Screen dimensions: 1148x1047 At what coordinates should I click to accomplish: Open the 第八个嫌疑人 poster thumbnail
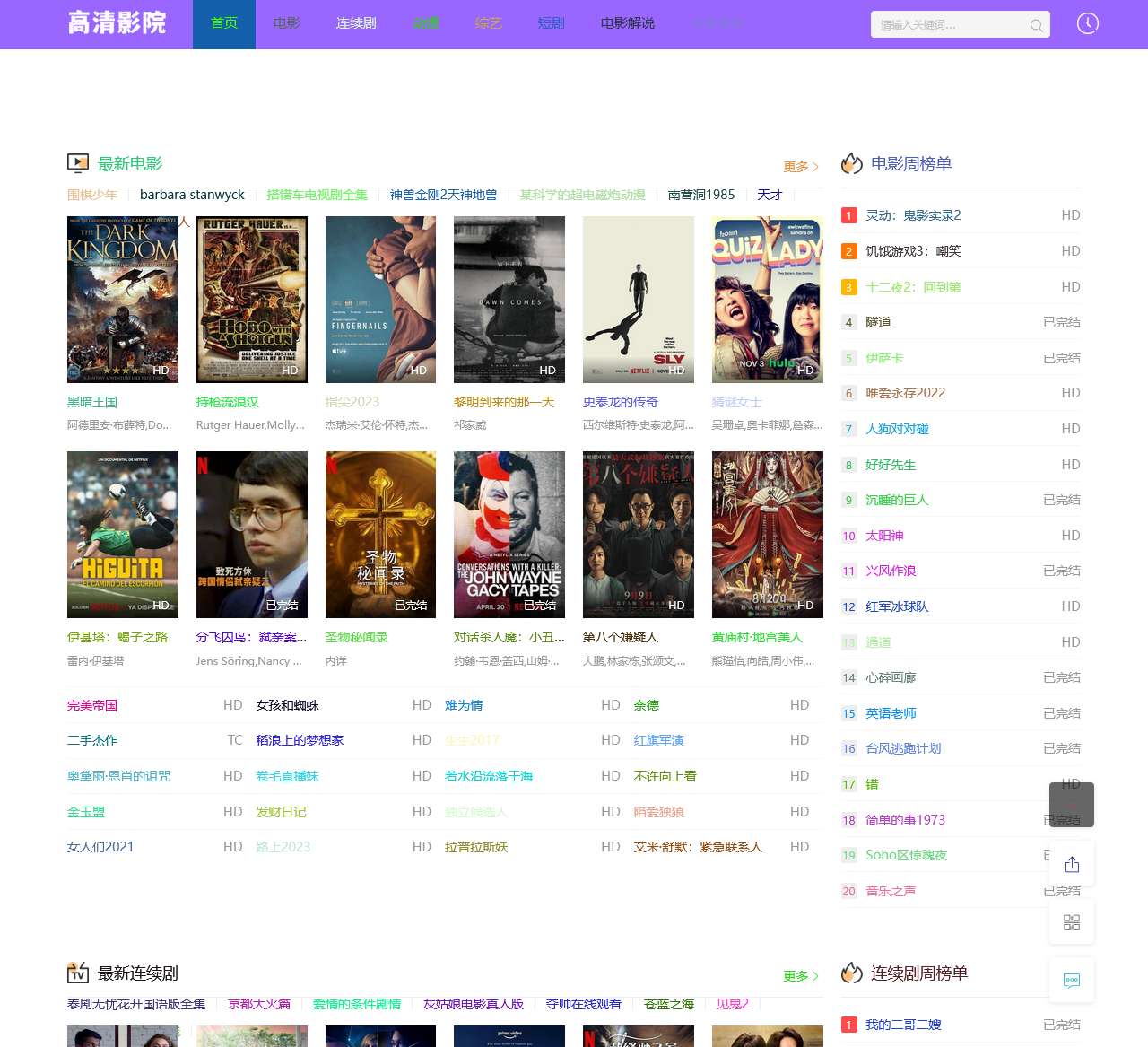(x=639, y=535)
